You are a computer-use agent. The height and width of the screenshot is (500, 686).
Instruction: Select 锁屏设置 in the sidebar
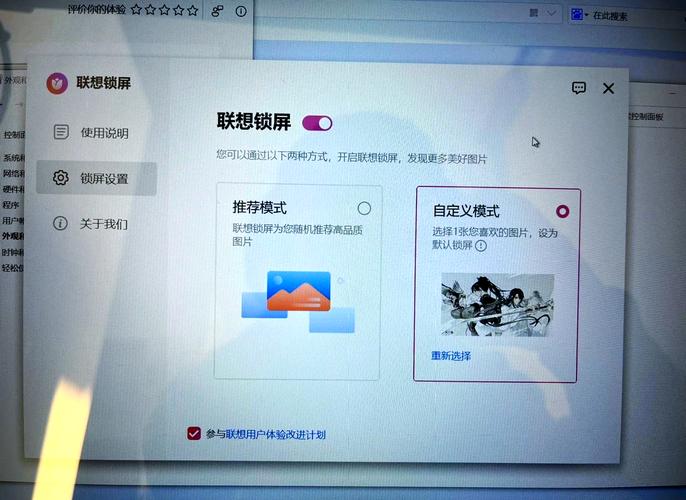[x=96, y=178]
